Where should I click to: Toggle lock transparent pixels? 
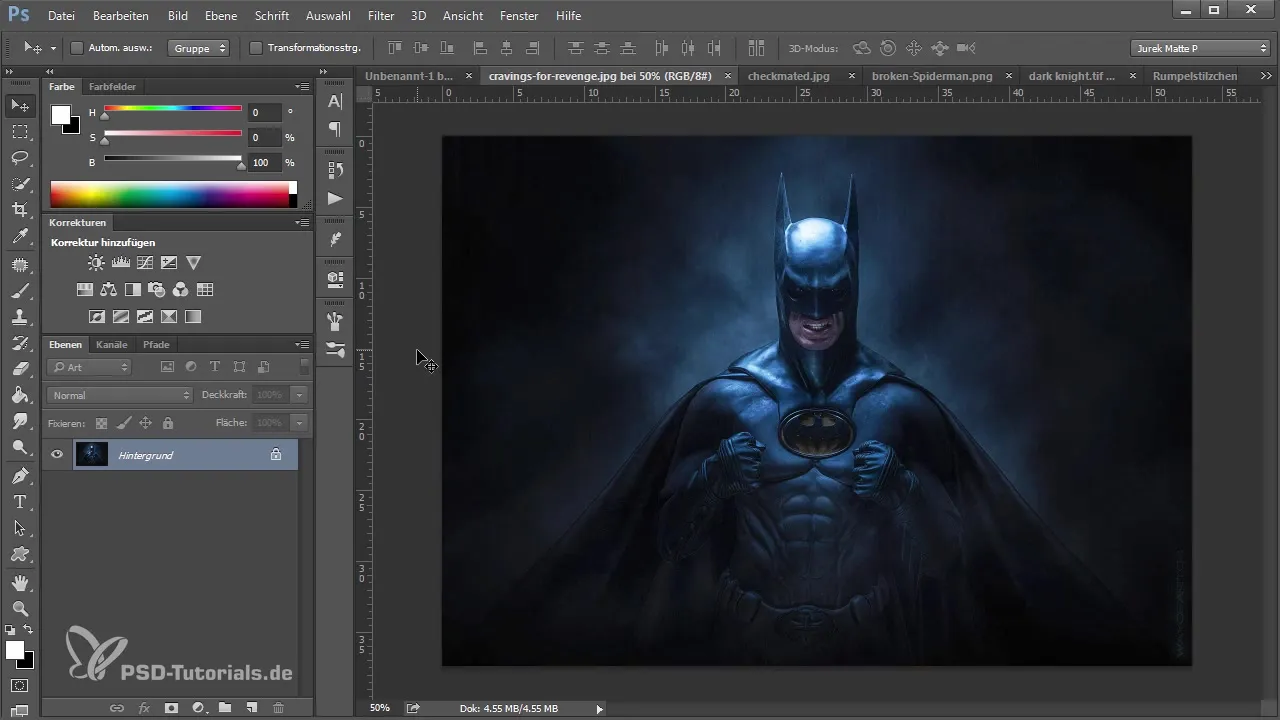click(101, 423)
